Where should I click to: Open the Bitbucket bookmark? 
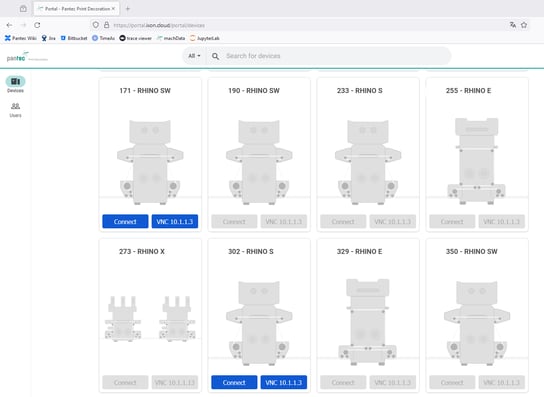tap(74, 38)
